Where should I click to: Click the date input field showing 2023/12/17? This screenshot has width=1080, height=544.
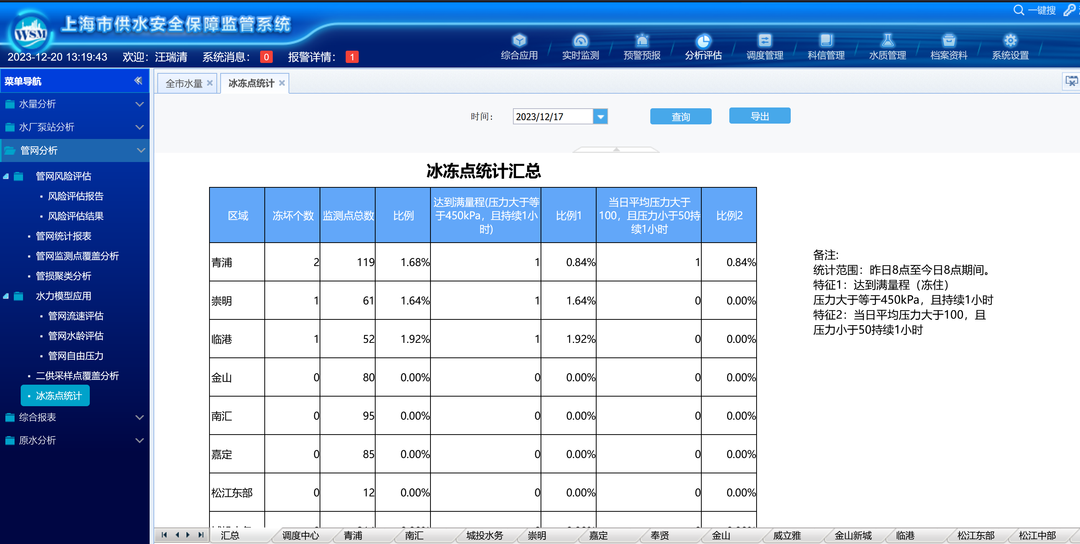pos(553,116)
